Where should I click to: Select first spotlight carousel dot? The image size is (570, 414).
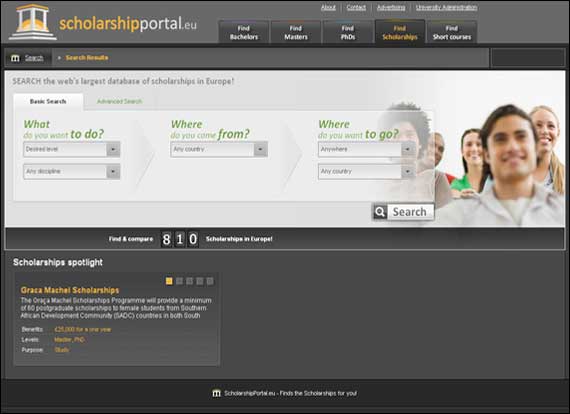[x=169, y=281]
